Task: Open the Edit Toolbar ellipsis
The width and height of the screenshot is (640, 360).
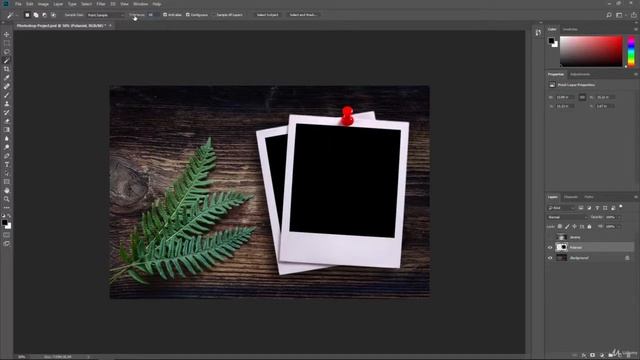Action: point(7,207)
